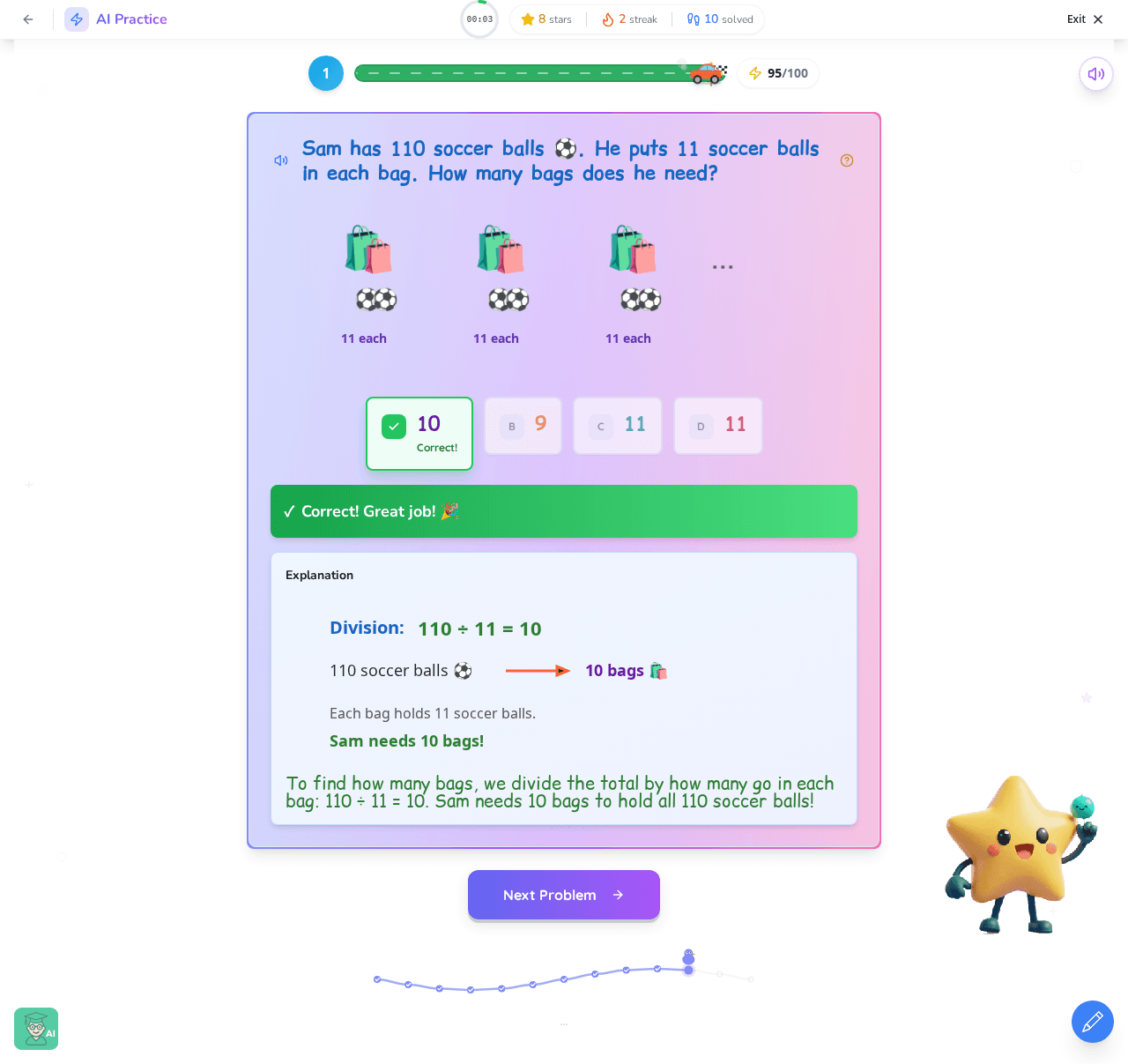
Task: Click the soccer ball emoji in question
Action: click(x=566, y=148)
